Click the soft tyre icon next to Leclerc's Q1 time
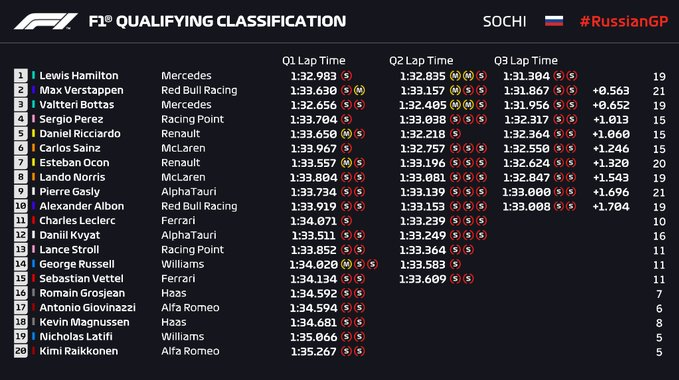This screenshot has width=679, height=380. coord(346,221)
